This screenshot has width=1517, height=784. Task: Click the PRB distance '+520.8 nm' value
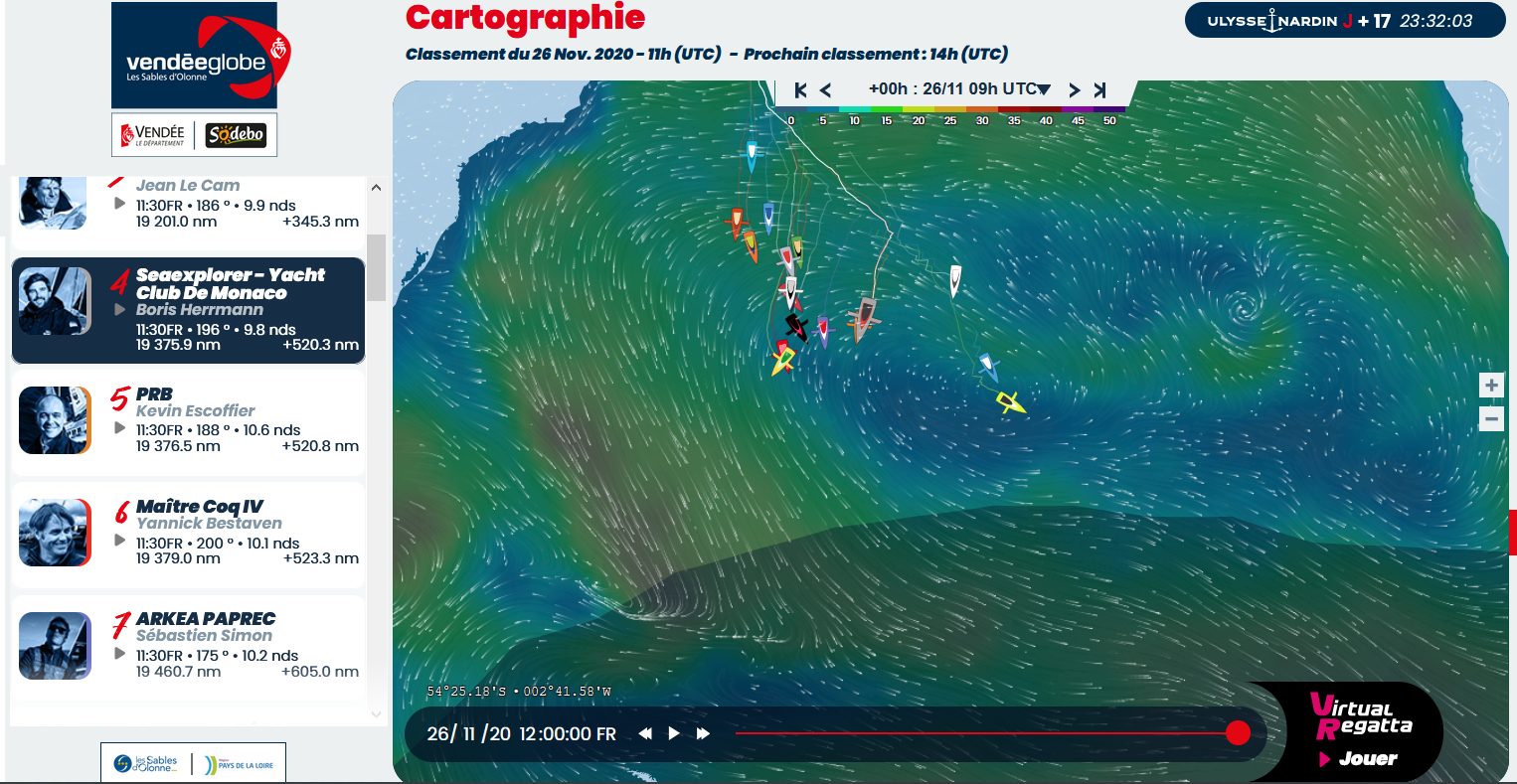click(320, 446)
